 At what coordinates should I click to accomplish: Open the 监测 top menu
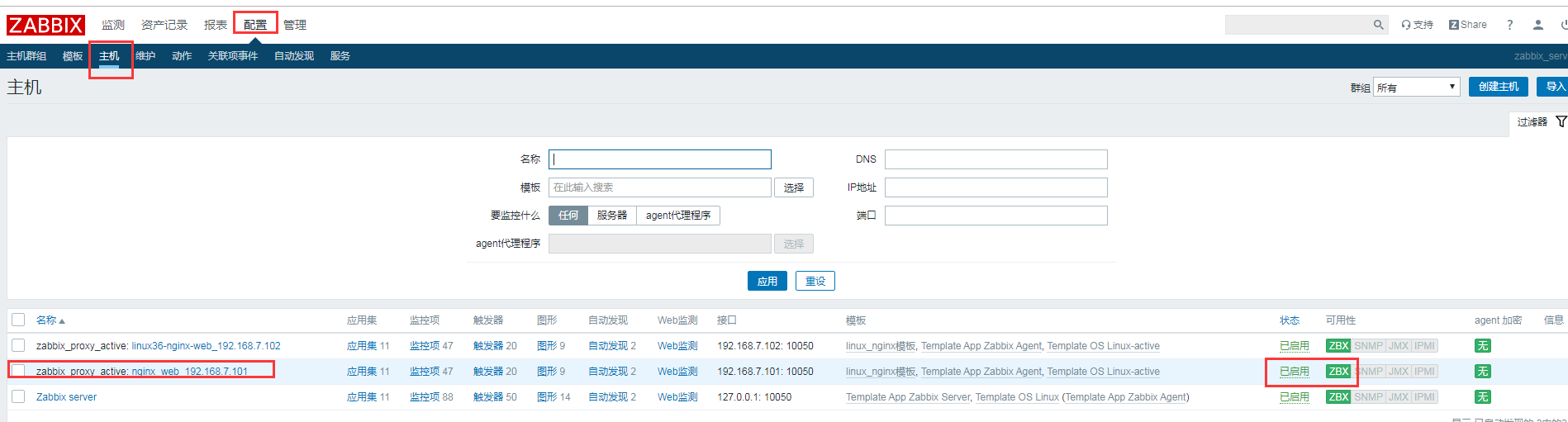pos(113,25)
